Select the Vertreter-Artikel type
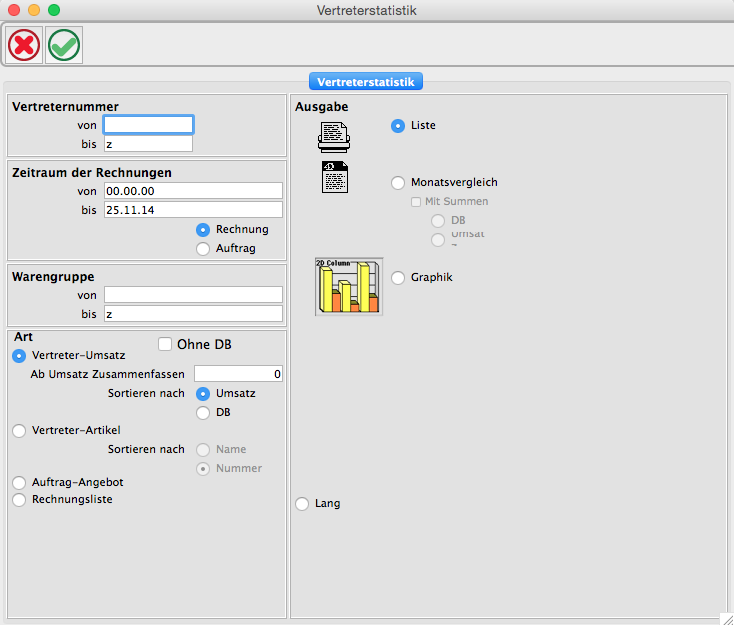Viewport: 734px width, 625px height. 19,431
